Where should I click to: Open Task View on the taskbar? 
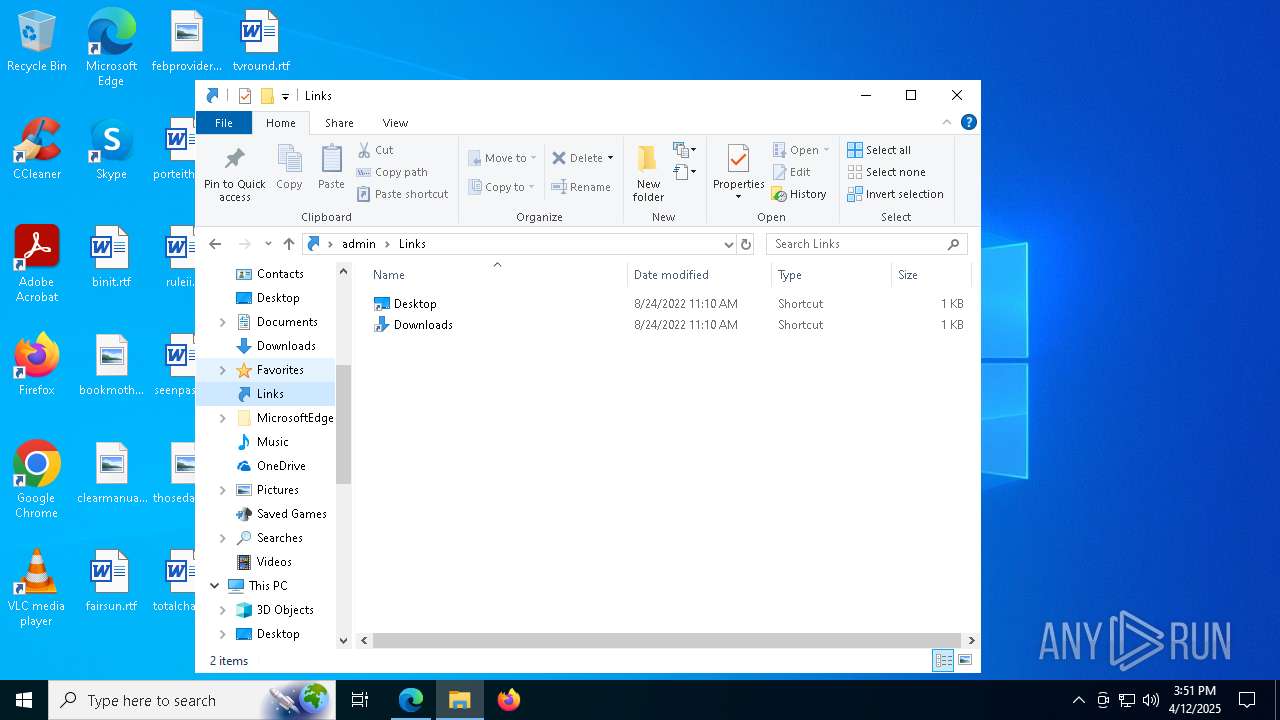pyautogui.click(x=360, y=700)
